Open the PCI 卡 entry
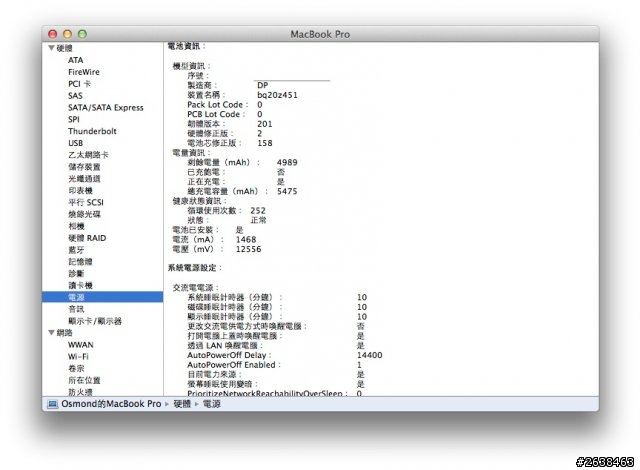Screen dimensions: 640x470 (x=79, y=84)
